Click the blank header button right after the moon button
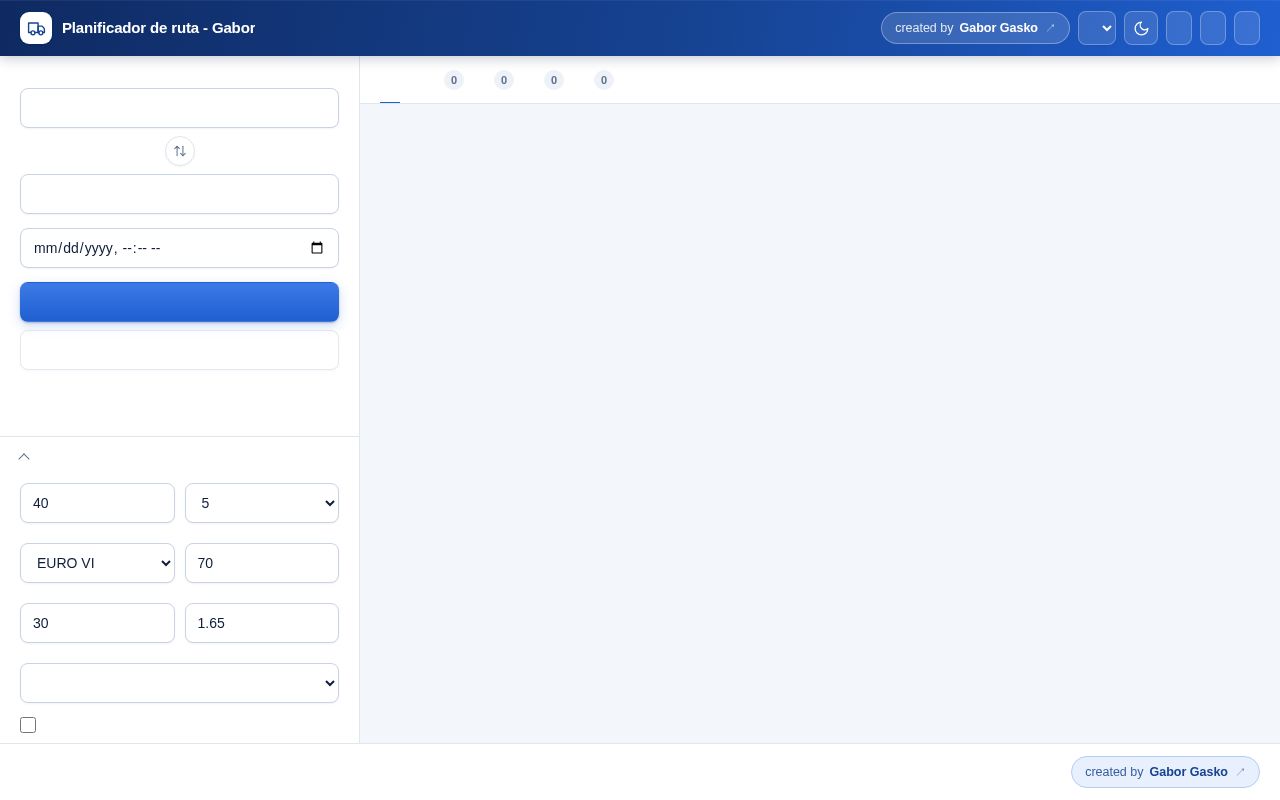 point(1179,28)
